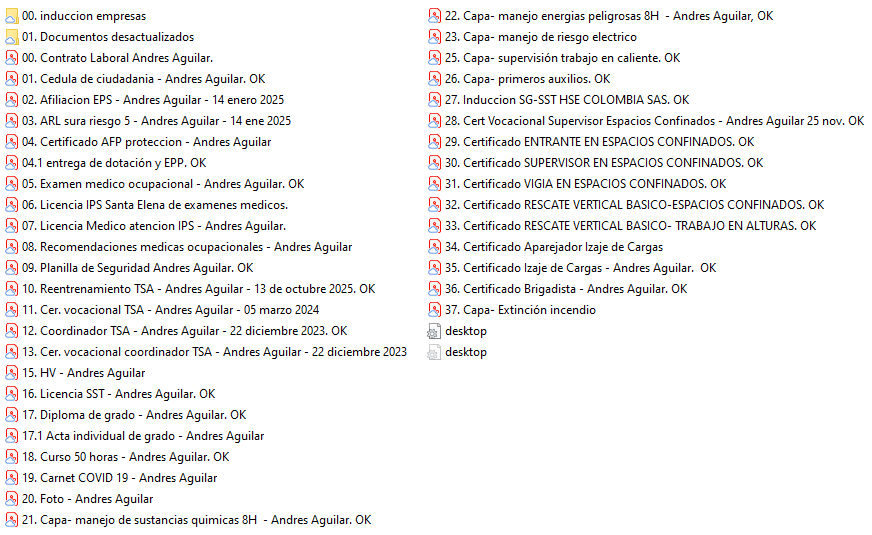
Task: Select the folder icon of 01. Documentos desactualizados
Action: pos(12,37)
